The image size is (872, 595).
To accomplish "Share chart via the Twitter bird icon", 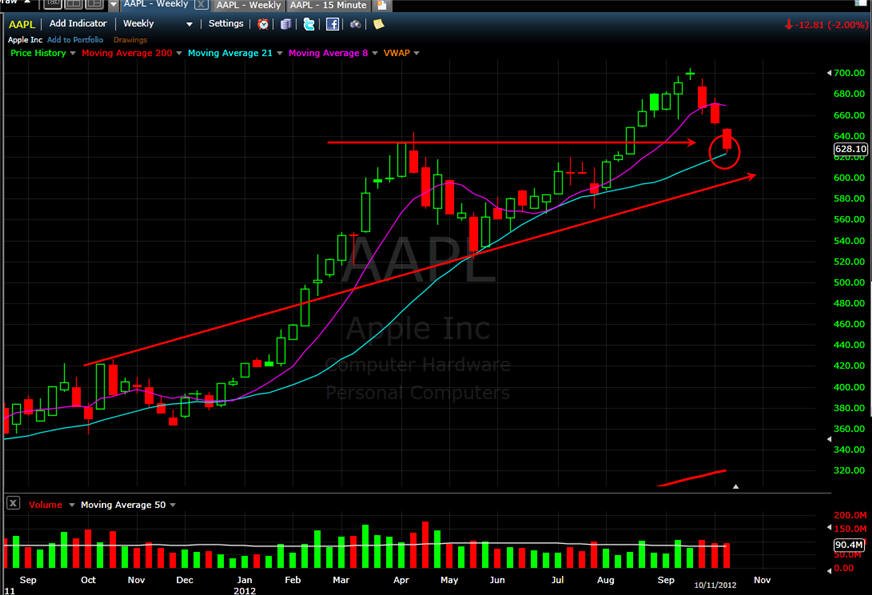I will pyautogui.click(x=309, y=24).
